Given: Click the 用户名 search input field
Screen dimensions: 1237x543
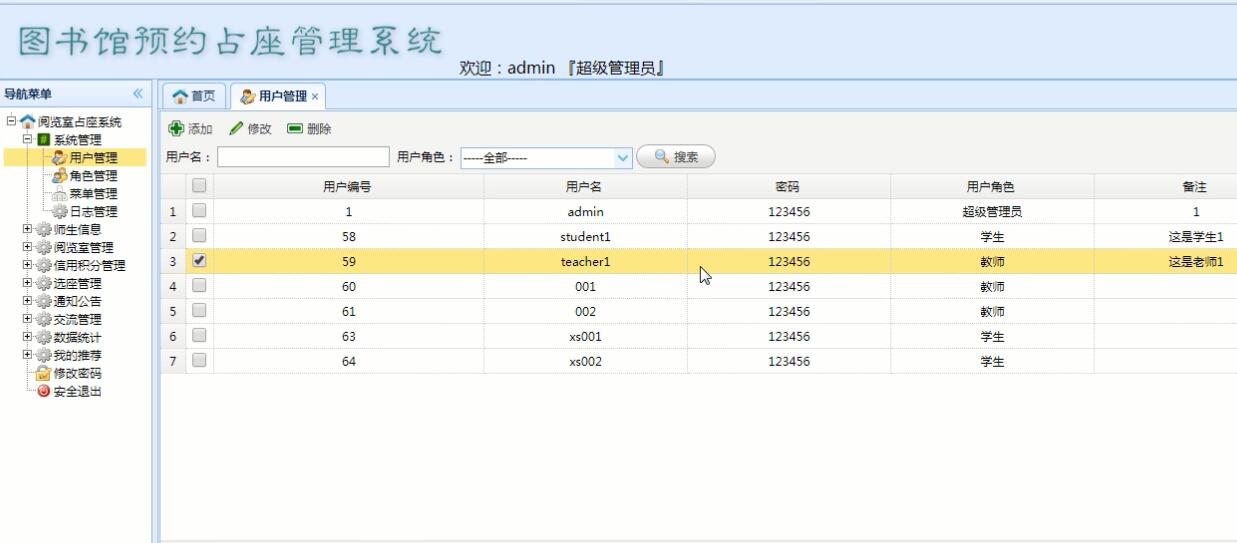Looking at the screenshot, I should [303, 157].
